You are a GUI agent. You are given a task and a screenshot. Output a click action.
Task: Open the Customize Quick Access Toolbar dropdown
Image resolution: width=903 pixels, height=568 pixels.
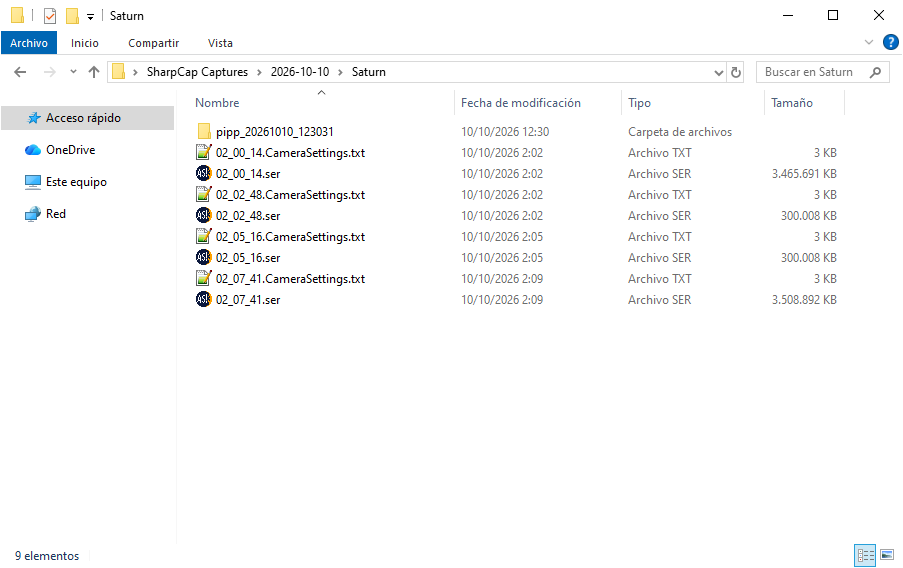click(90, 17)
